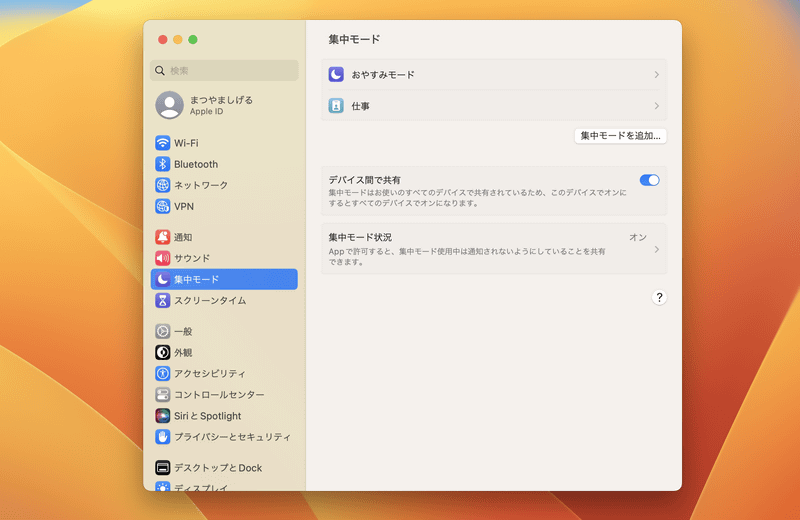Click the Siri と Spotlight icon
Image resolution: width=800 pixels, height=520 pixels.
point(162,416)
